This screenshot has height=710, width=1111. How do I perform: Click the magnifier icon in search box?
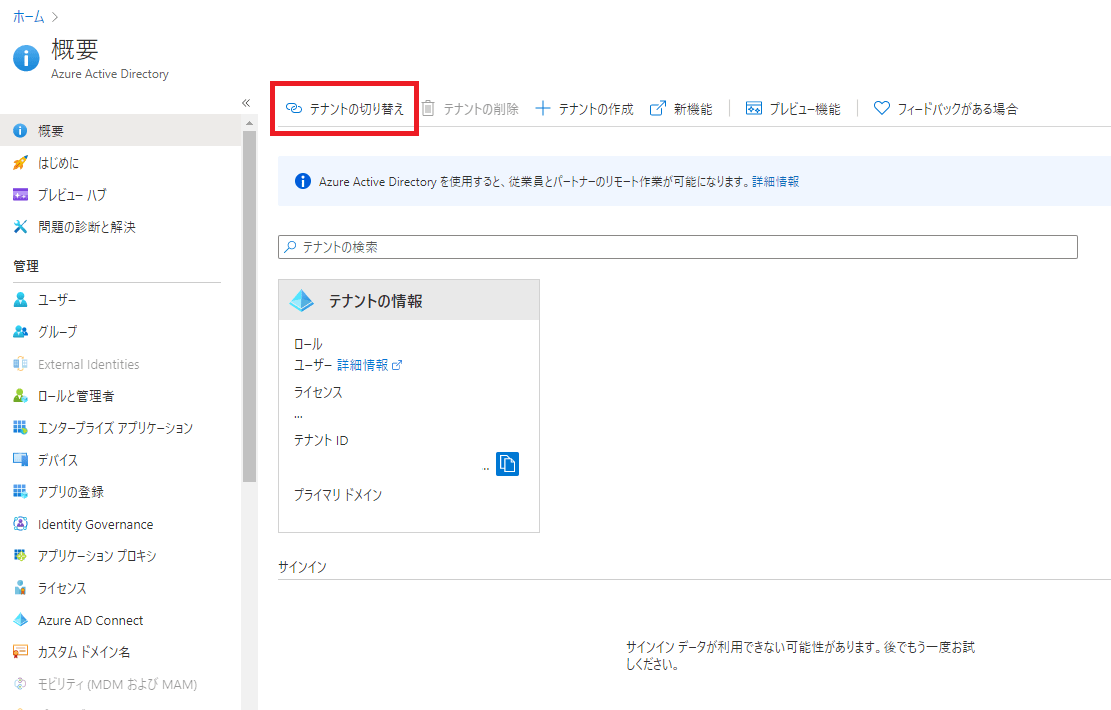point(290,247)
